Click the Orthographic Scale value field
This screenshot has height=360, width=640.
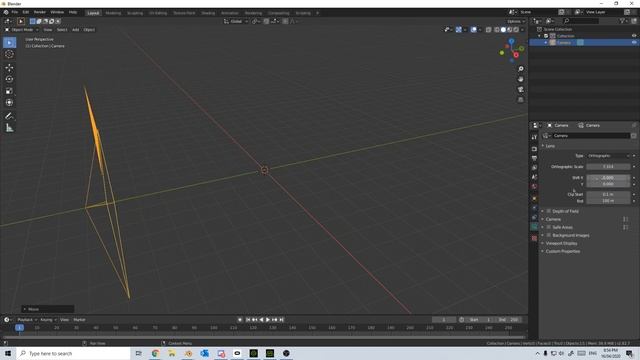(x=608, y=167)
